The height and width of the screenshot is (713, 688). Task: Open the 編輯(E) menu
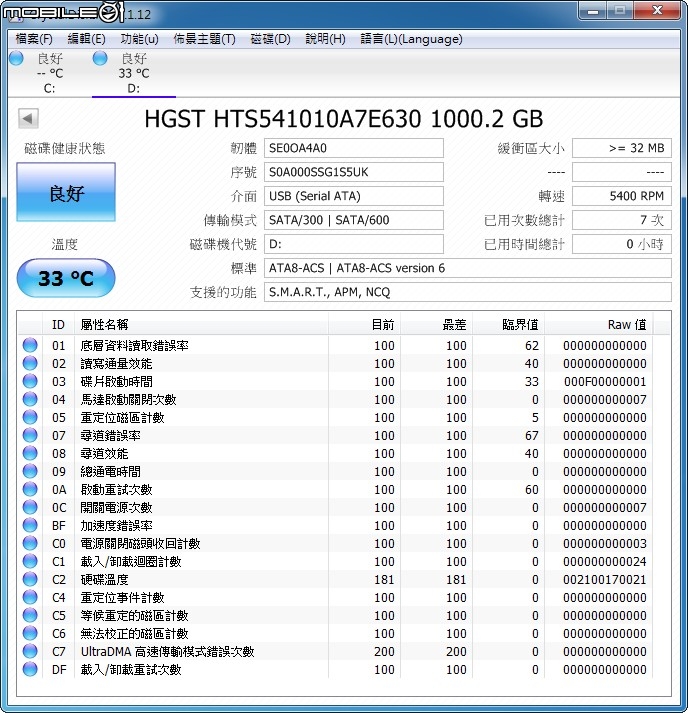pos(86,39)
